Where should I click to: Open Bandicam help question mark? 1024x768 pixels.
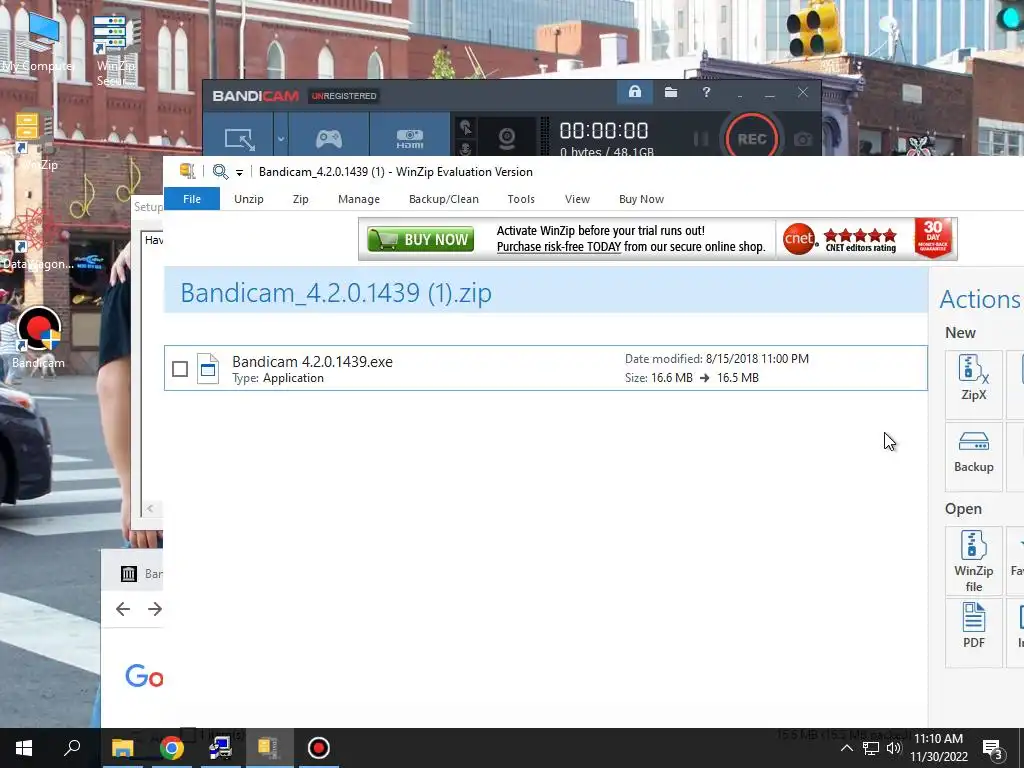[x=706, y=92]
